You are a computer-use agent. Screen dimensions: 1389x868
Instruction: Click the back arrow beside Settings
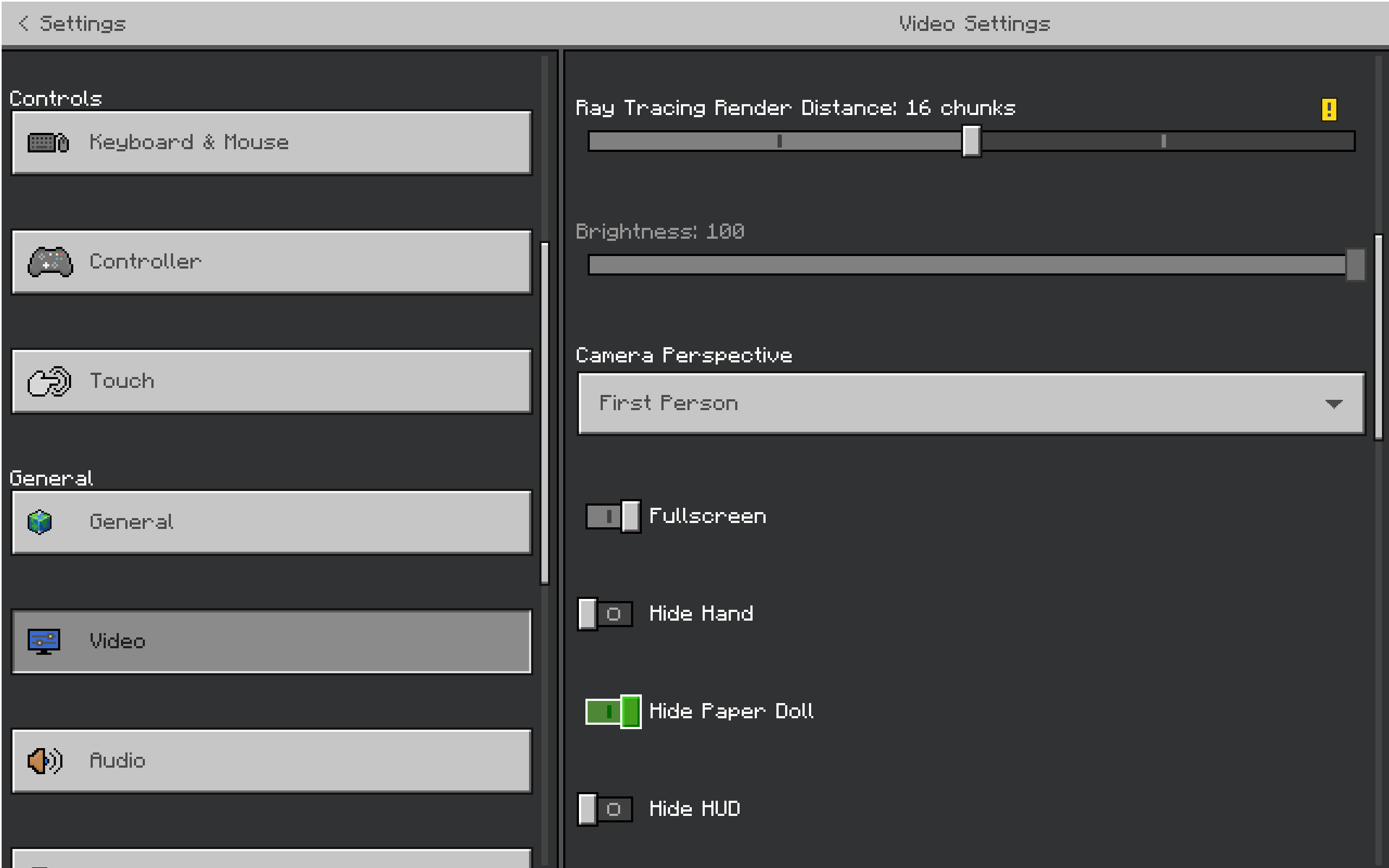[23, 23]
